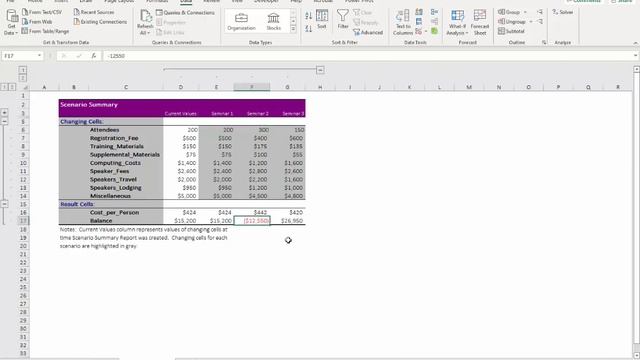Collapse the ribbon with the chevron
This screenshot has width=640, height=360.
635,42
